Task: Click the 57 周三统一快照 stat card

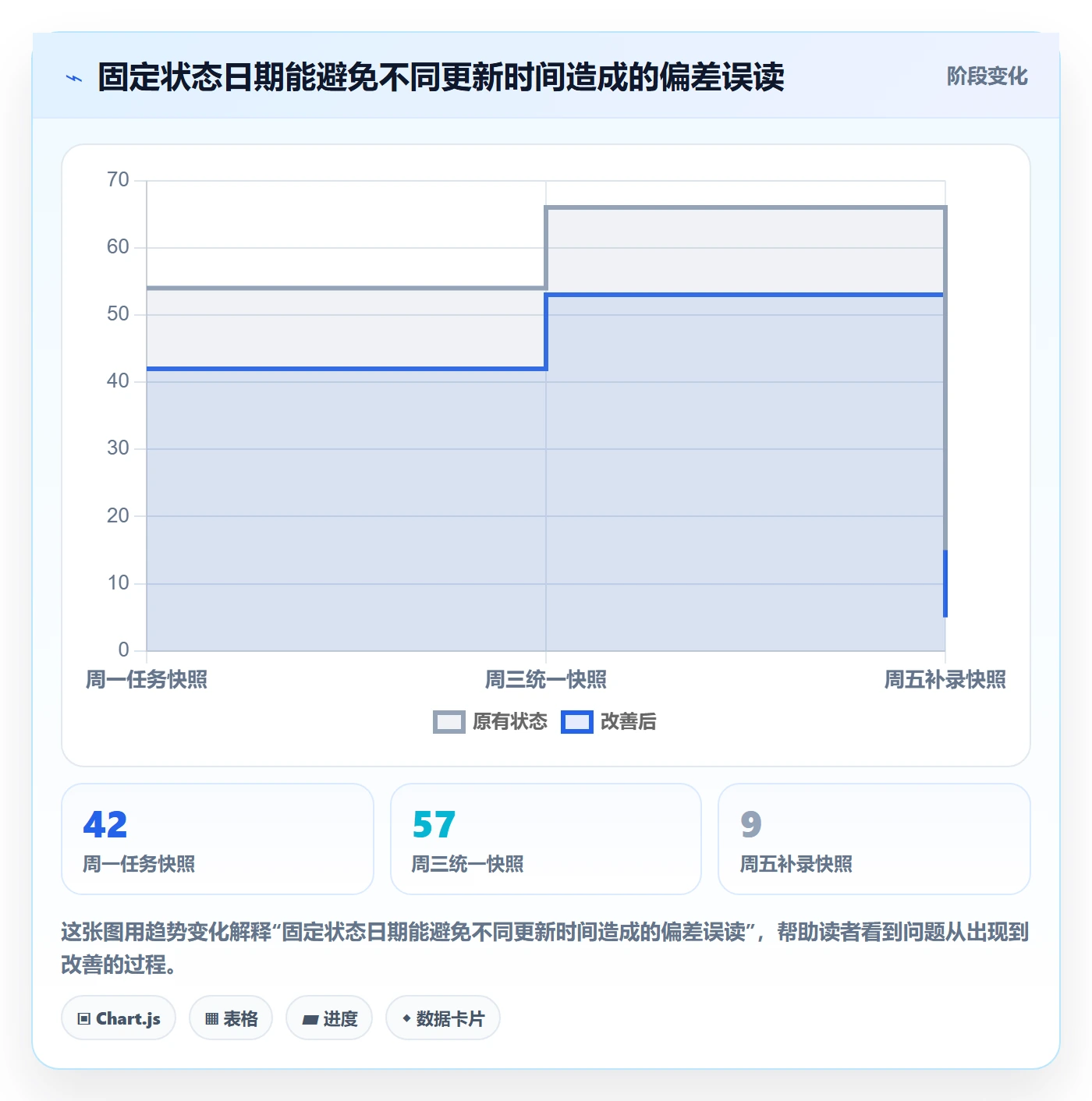Action: 546,839
